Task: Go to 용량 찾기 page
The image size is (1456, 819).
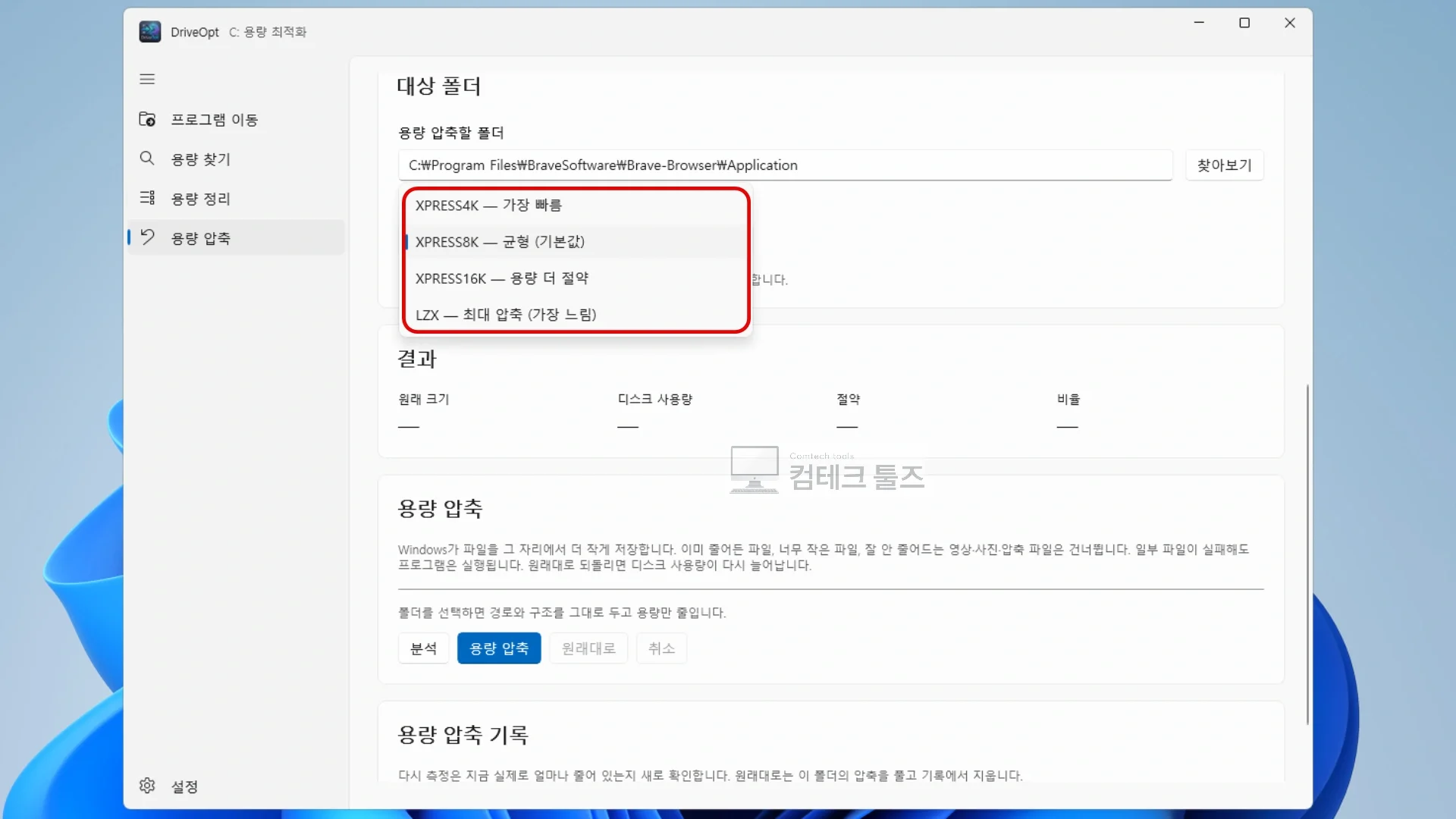Action: 236,158
